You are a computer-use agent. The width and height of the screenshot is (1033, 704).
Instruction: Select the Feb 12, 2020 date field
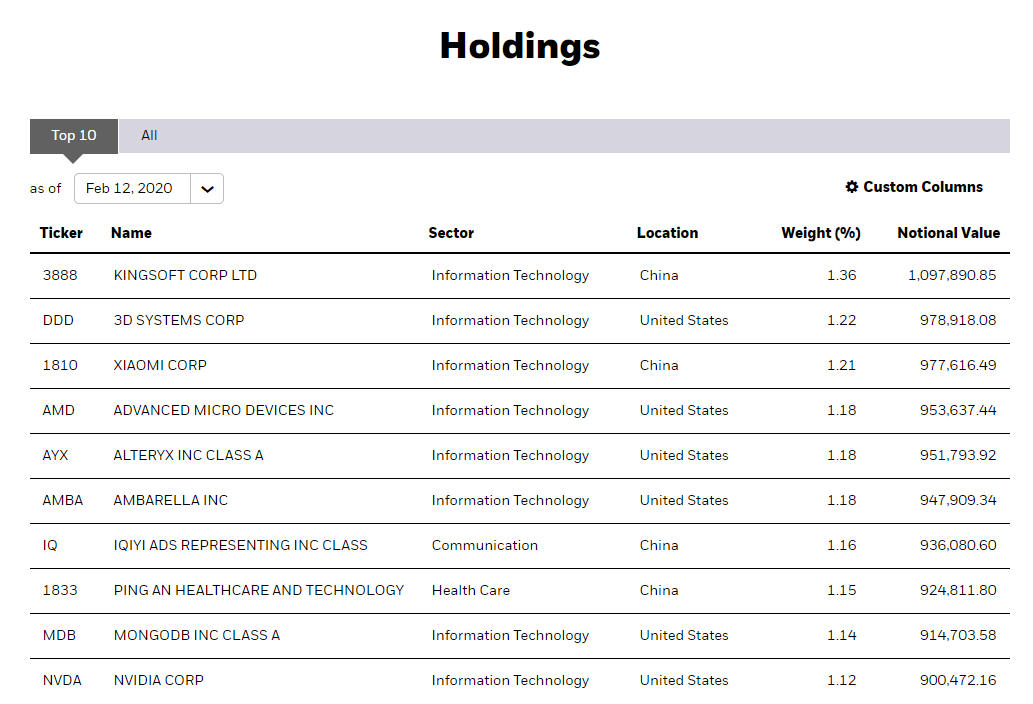pos(132,189)
